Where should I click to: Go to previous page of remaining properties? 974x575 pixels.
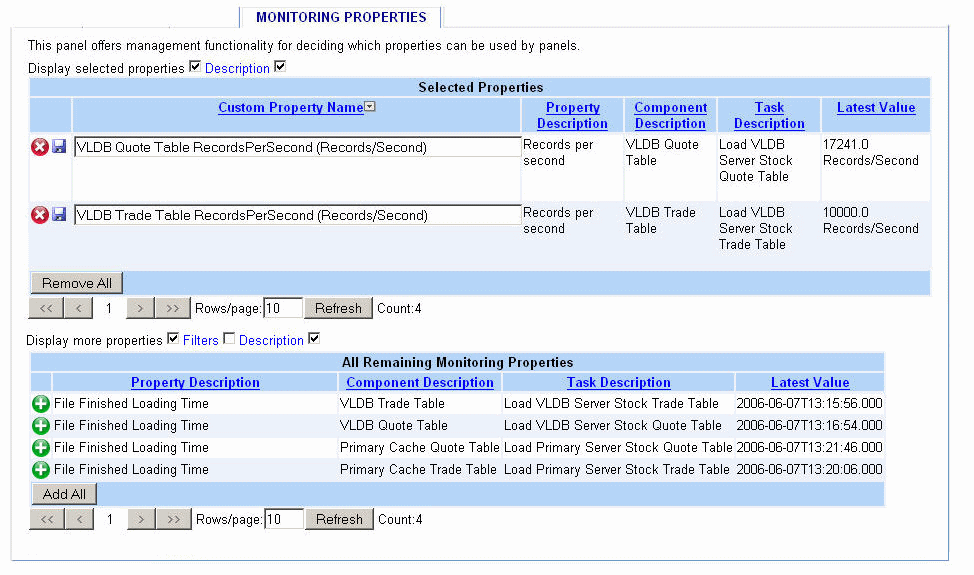point(80,519)
